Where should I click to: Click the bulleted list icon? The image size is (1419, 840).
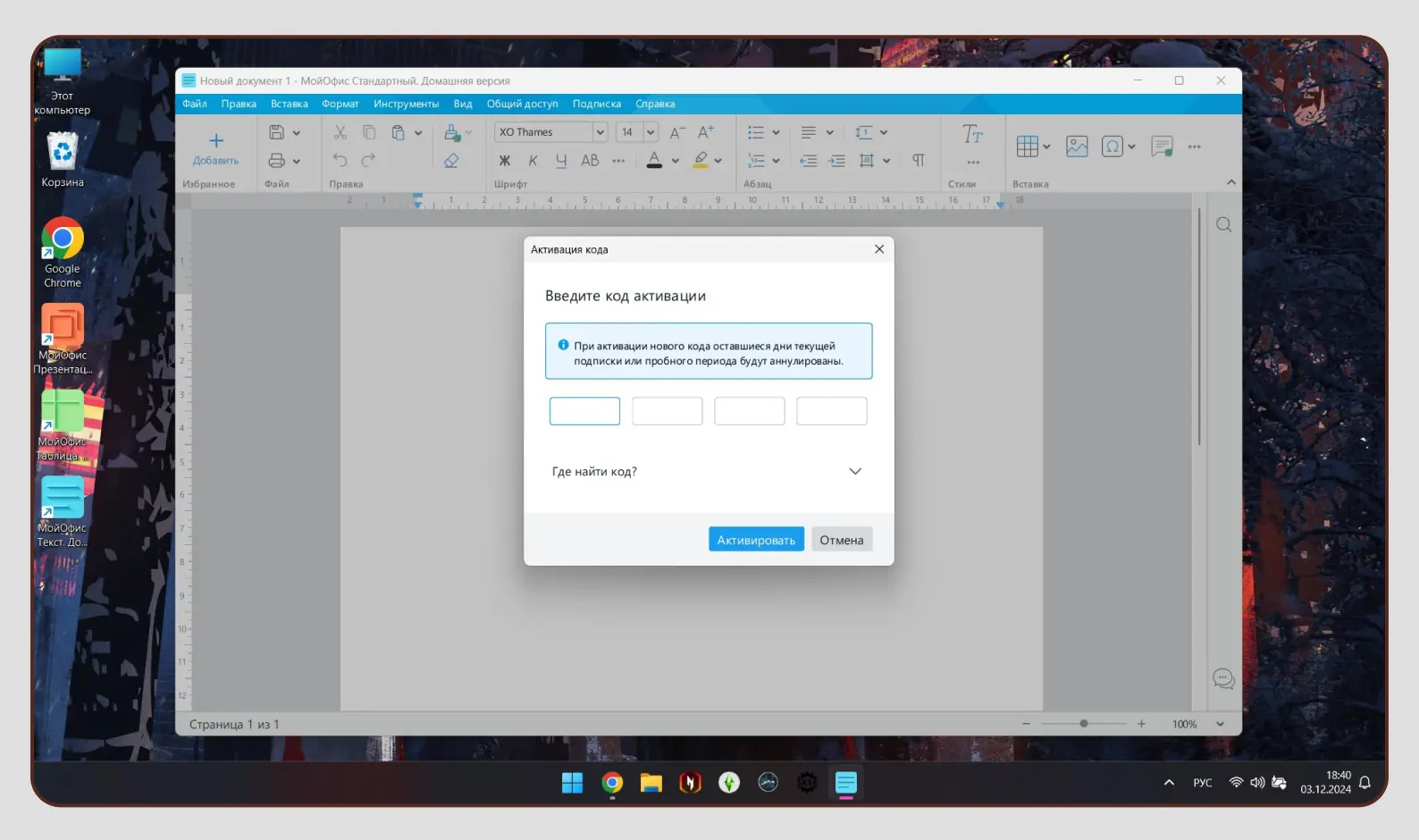pos(756,132)
